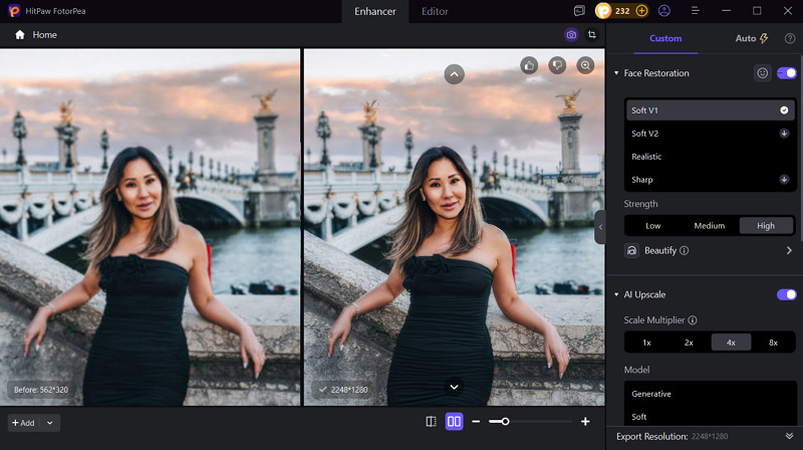Open the hamburger main menu
Viewport: 803px width, 450px height.
click(695, 11)
